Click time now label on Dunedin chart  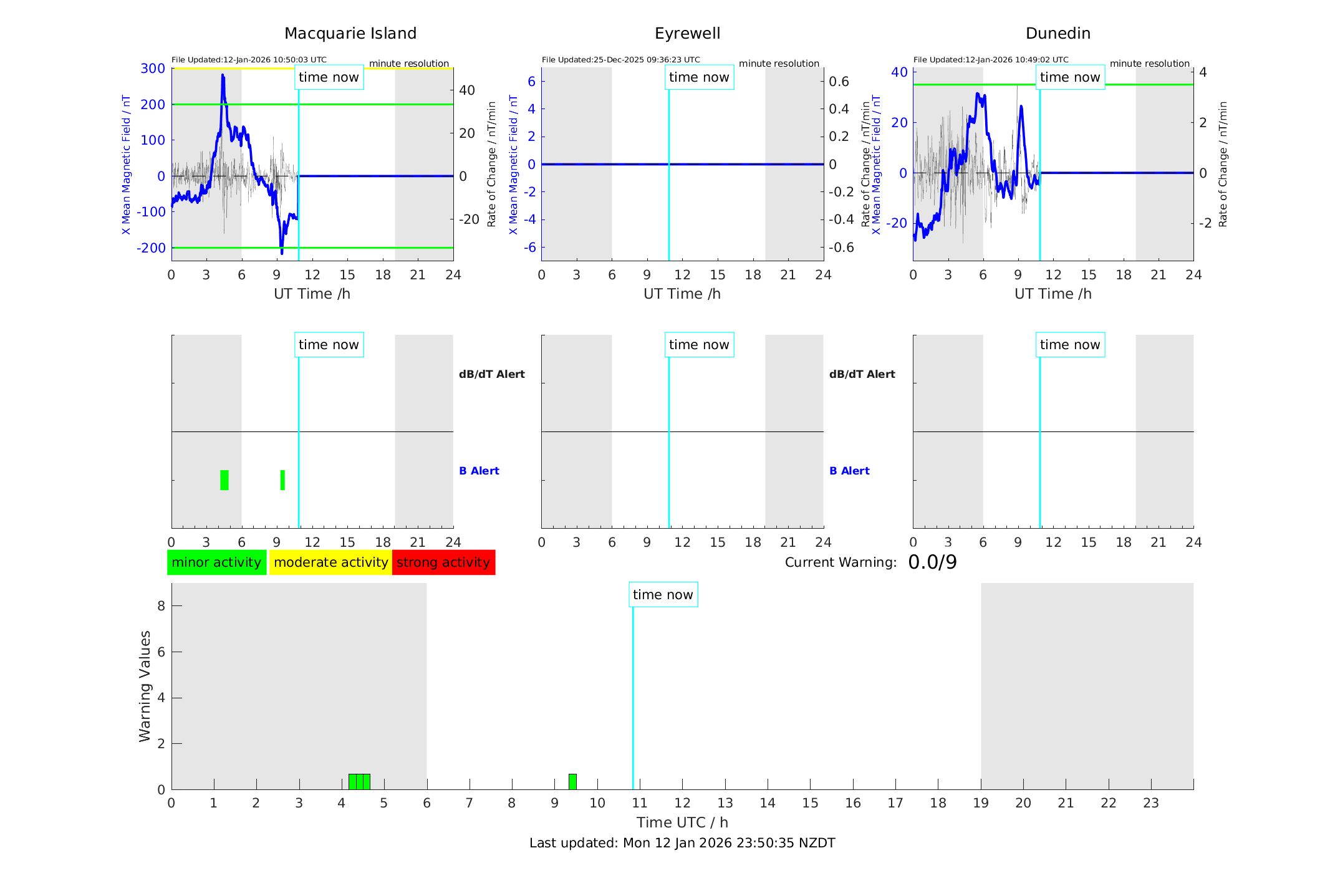pyautogui.click(x=1070, y=77)
